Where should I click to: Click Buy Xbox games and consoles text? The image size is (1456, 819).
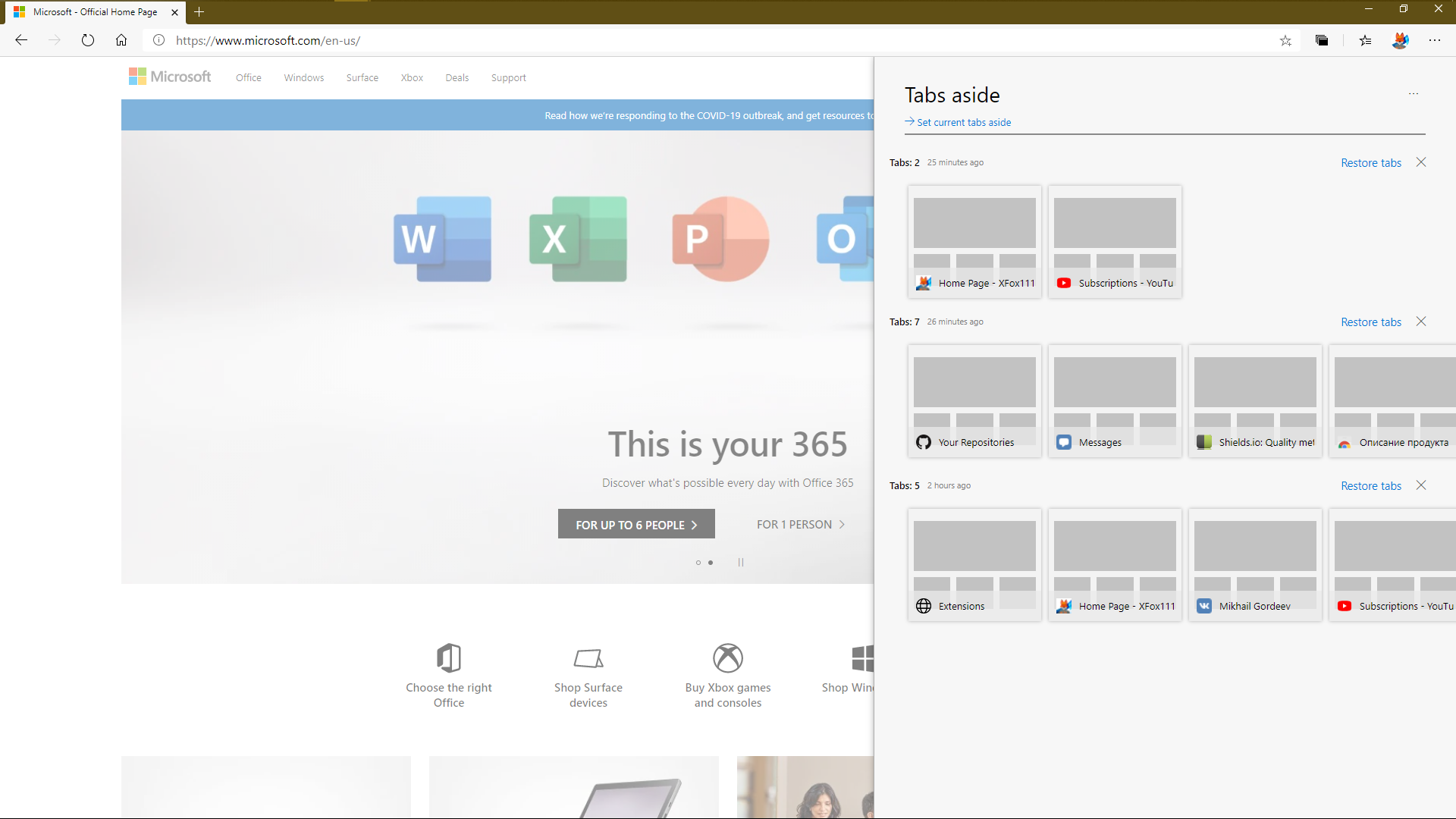(728, 695)
